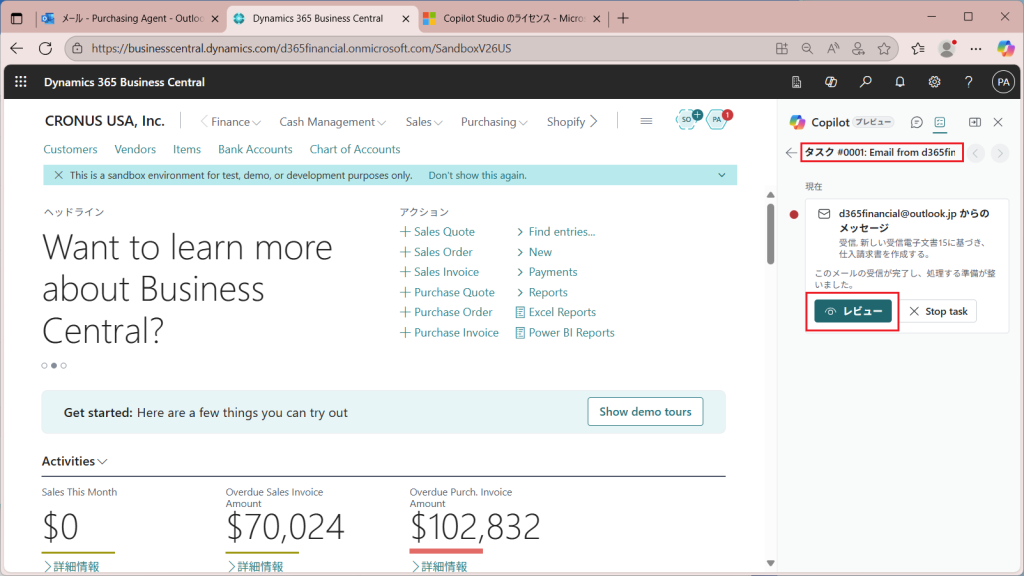Open a new browser tab

click(623, 18)
